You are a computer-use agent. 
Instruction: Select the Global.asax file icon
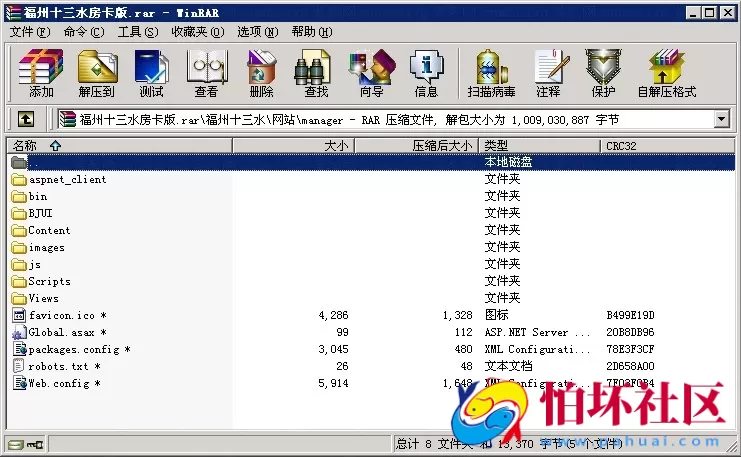(19, 332)
